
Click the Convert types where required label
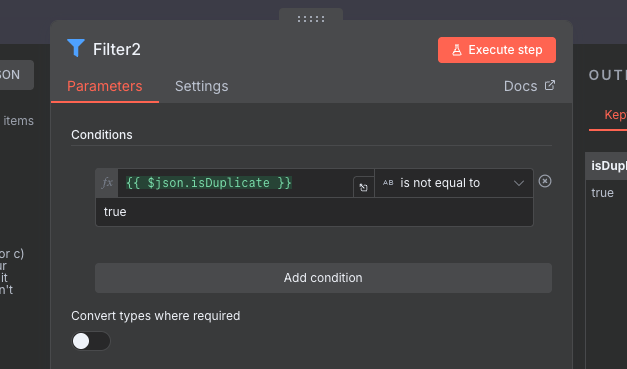[x=156, y=316]
